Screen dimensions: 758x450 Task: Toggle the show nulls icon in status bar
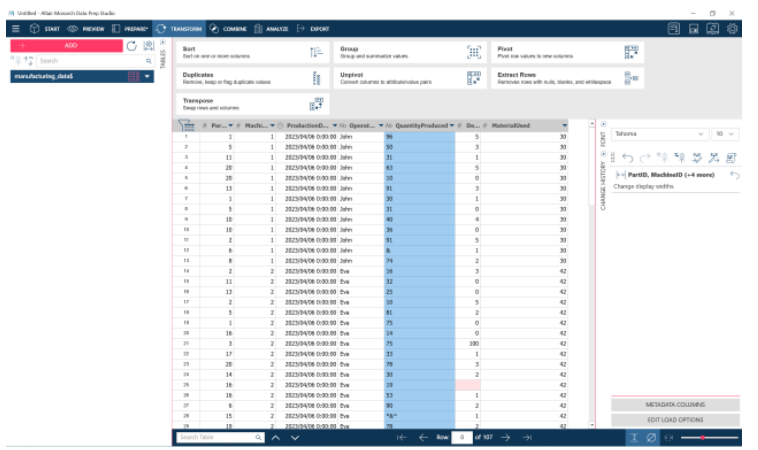click(651, 437)
